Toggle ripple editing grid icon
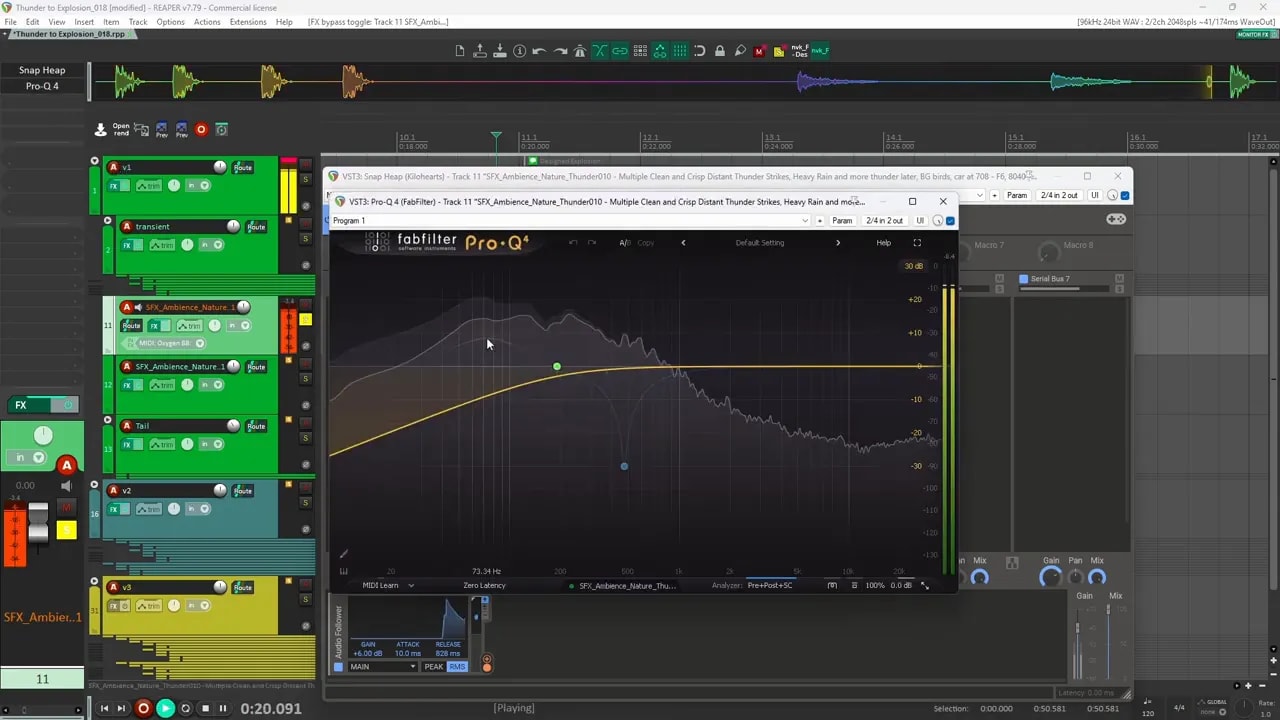 click(x=640, y=51)
